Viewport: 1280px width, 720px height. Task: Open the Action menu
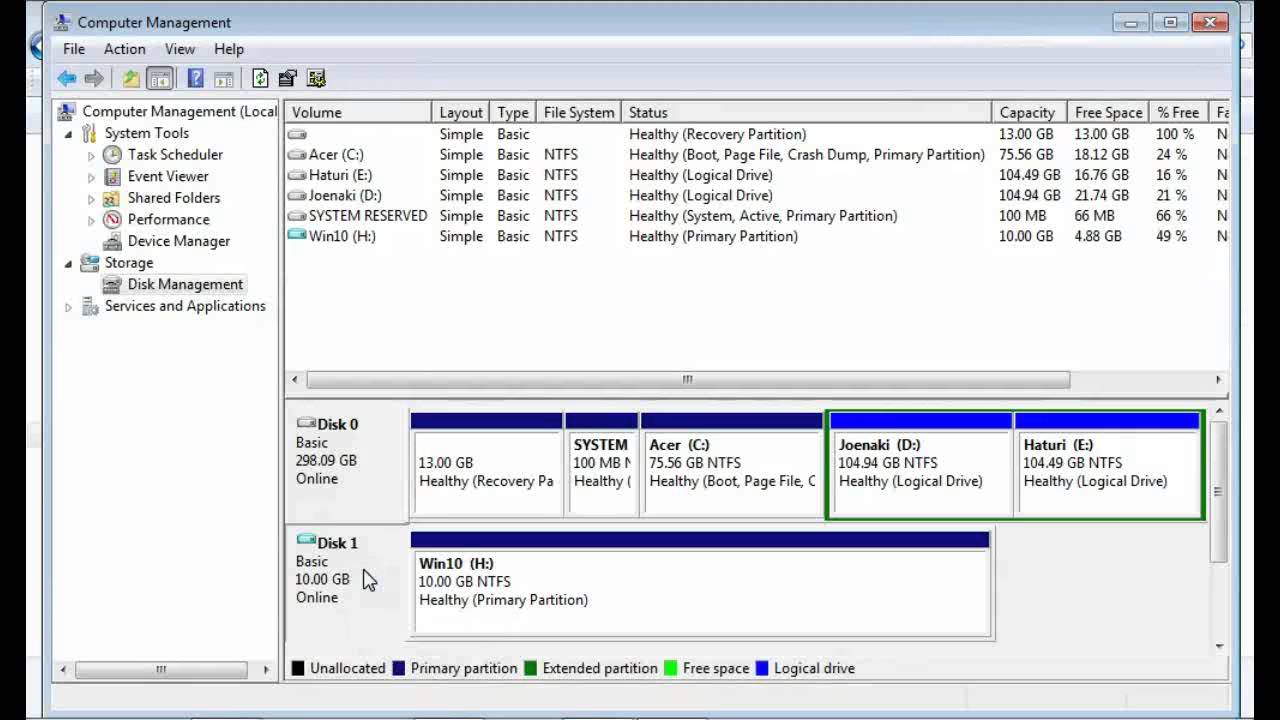(x=125, y=49)
